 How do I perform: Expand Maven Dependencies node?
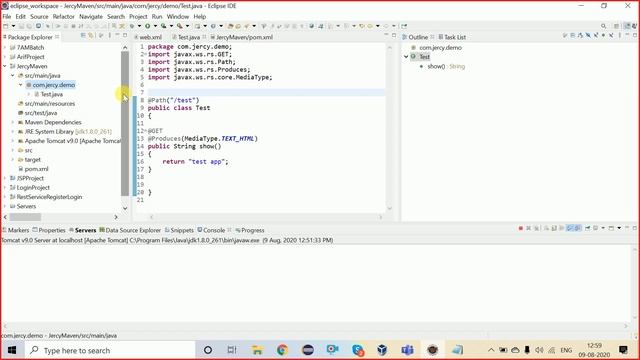point(13,122)
